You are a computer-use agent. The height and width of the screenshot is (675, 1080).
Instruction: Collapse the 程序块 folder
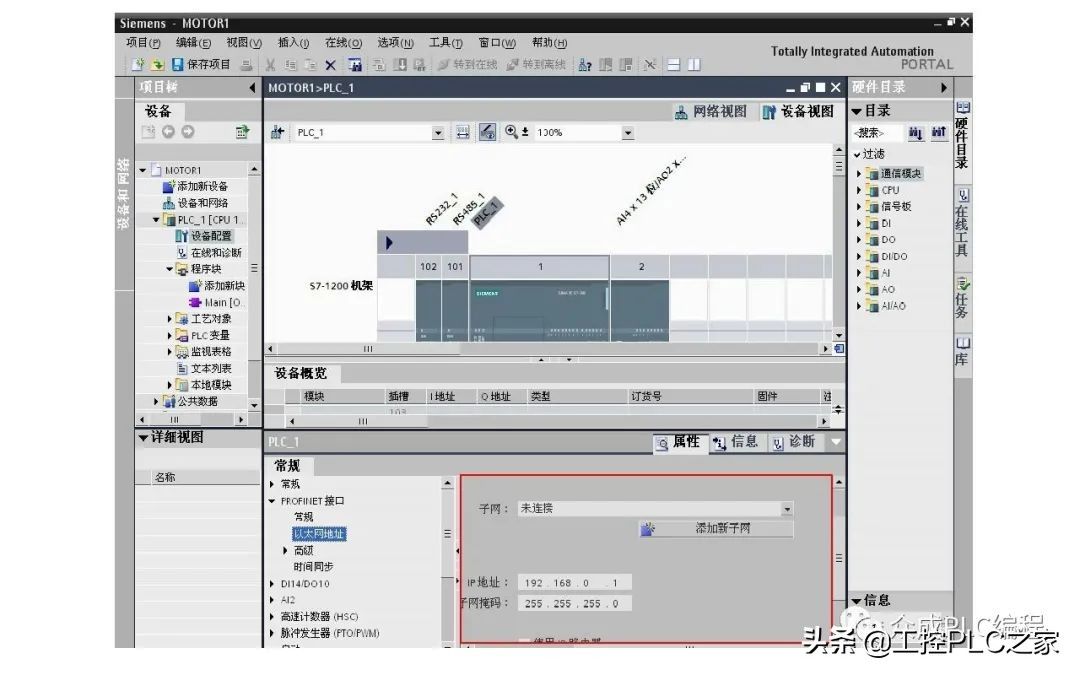[x=169, y=269]
